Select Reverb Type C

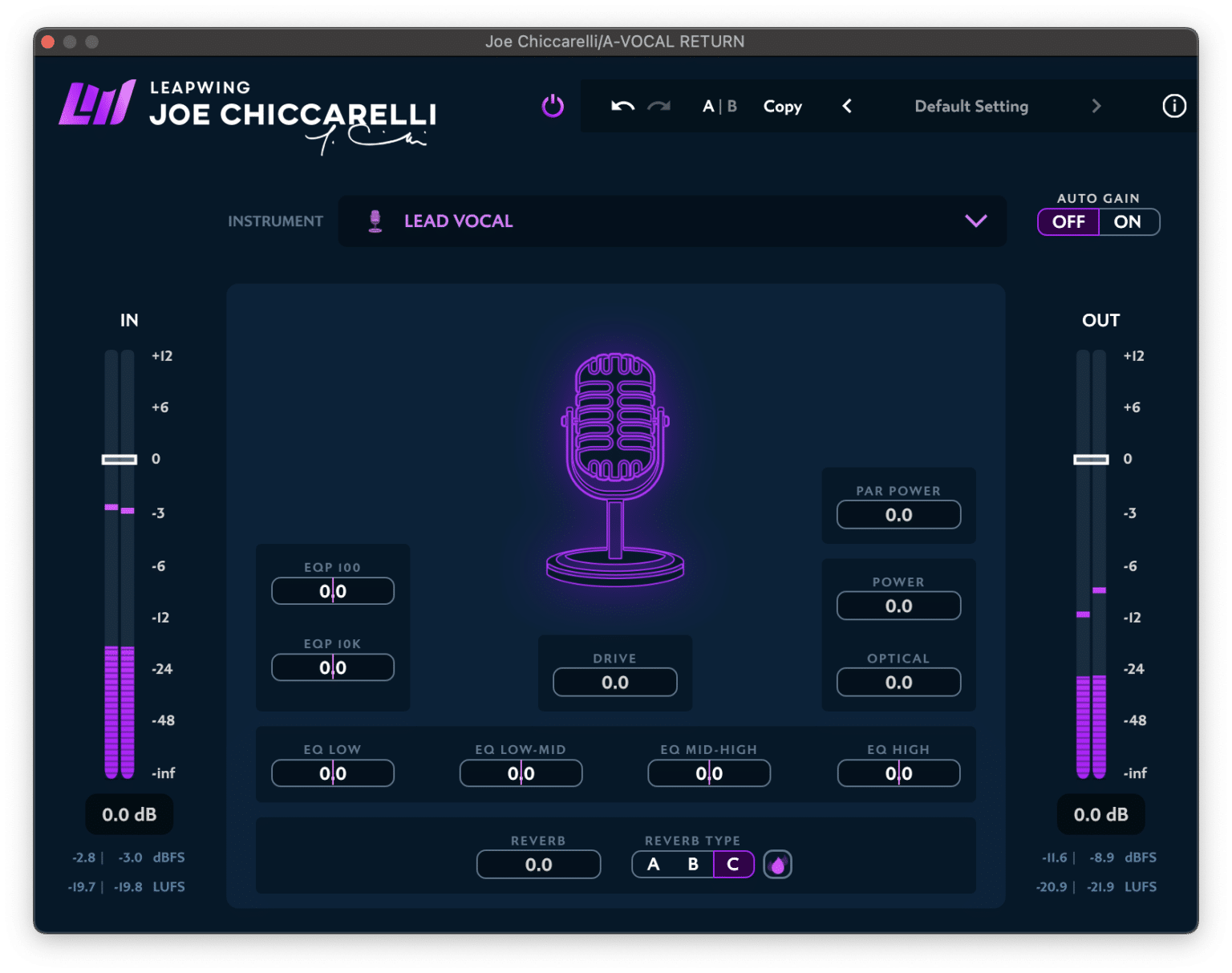point(732,864)
